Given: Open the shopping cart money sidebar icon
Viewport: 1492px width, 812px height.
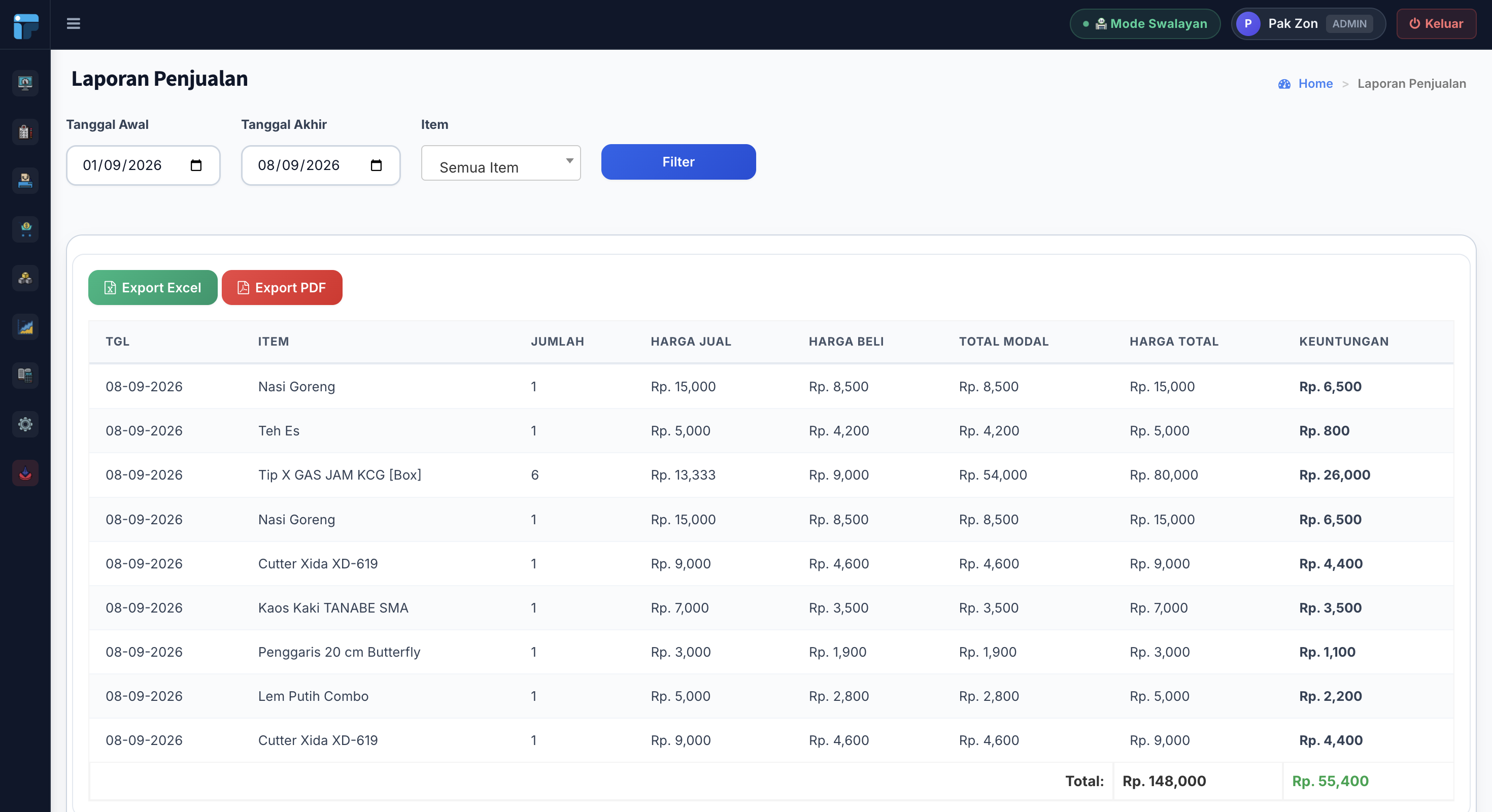Looking at the screenshot, I should (25, 229).
